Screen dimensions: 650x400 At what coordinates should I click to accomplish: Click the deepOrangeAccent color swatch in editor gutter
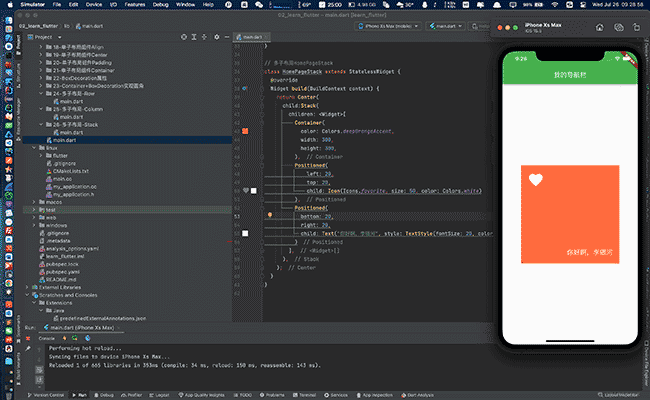[245, 131]
